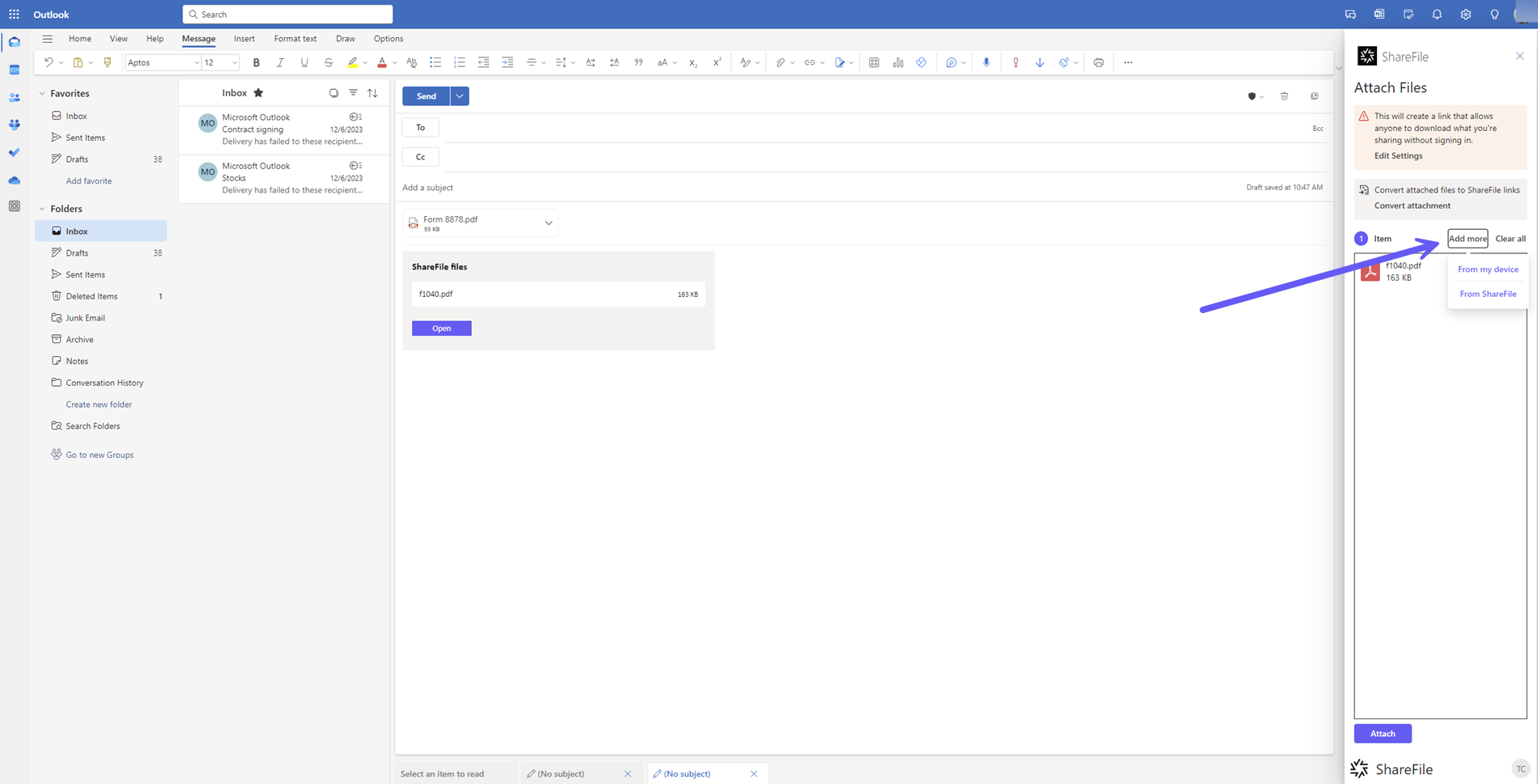This screenshot has height=784, width=1538.
Task: Open the notifications bell
Action: pos(1437,15)
